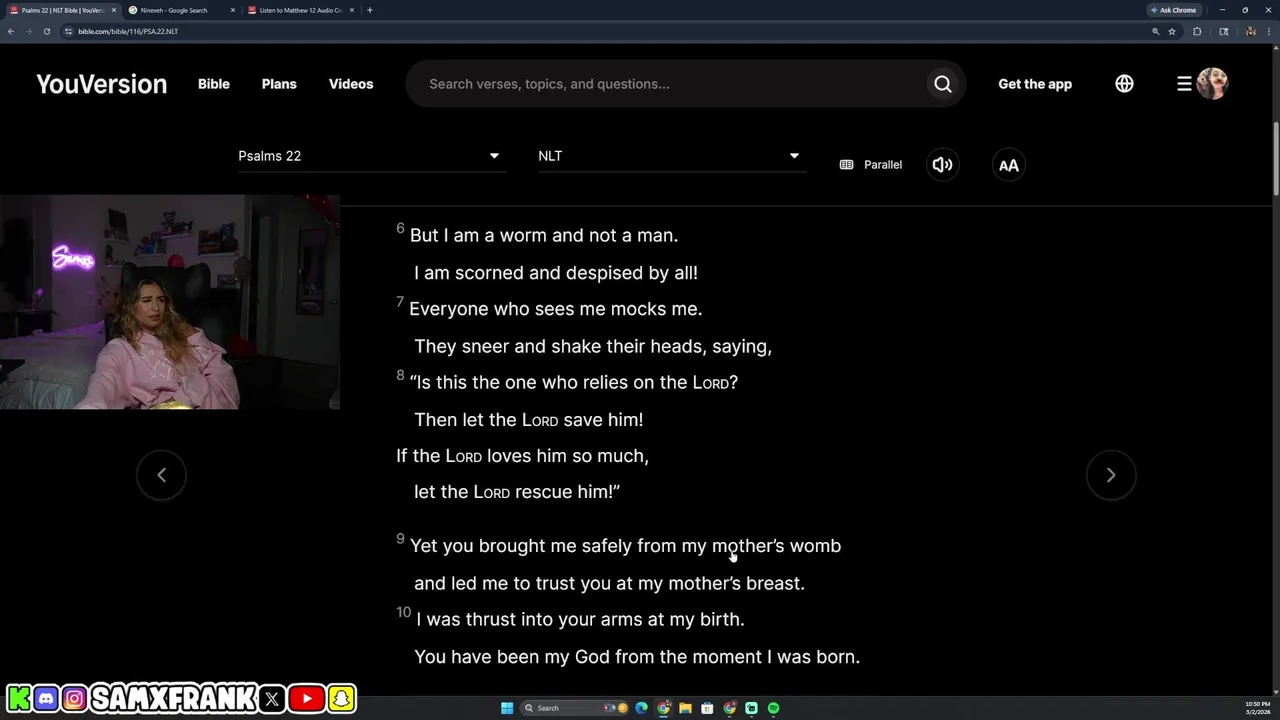Click the search magnifier button
Viewport: 1280px width, 720px height.
943,84
